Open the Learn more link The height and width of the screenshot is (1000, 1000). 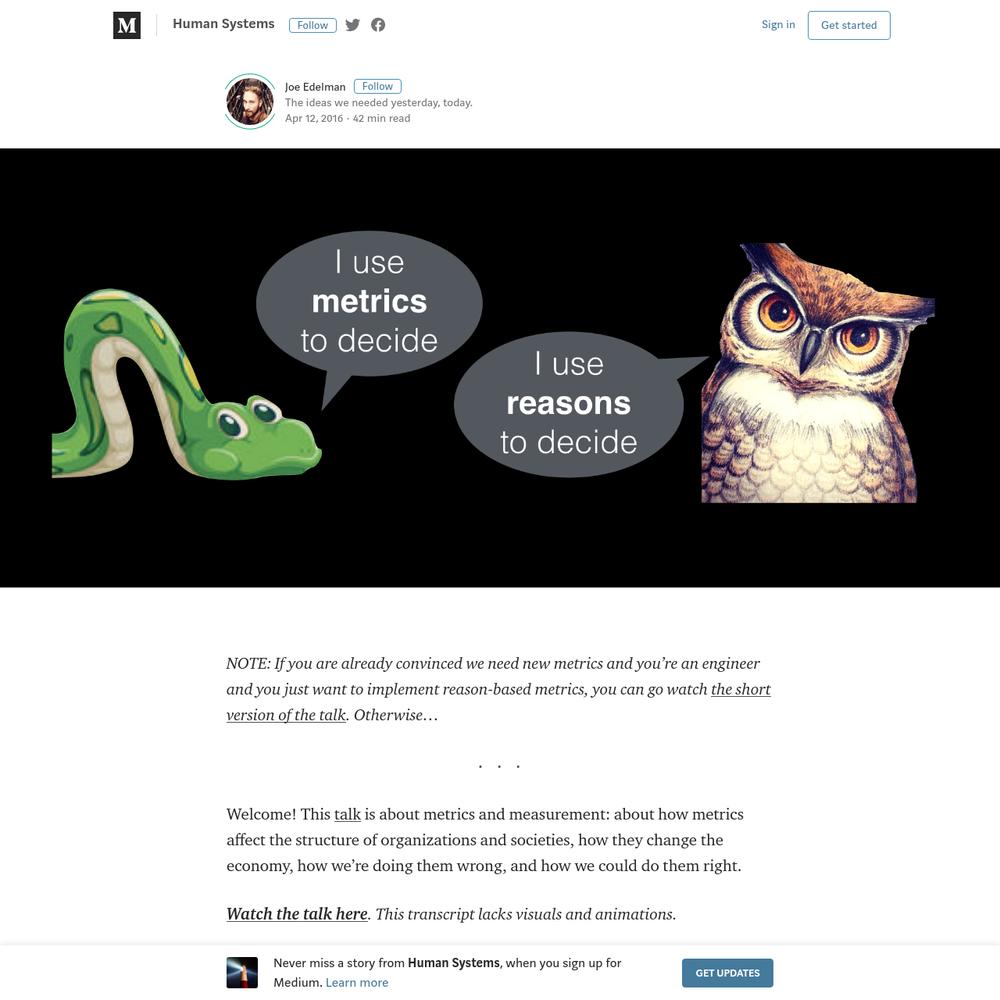357,983
